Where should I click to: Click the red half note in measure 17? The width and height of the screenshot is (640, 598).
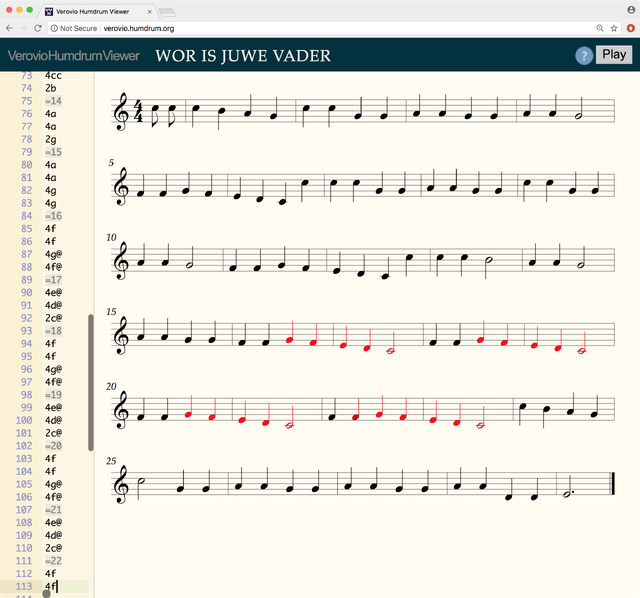tap(391, 350)
